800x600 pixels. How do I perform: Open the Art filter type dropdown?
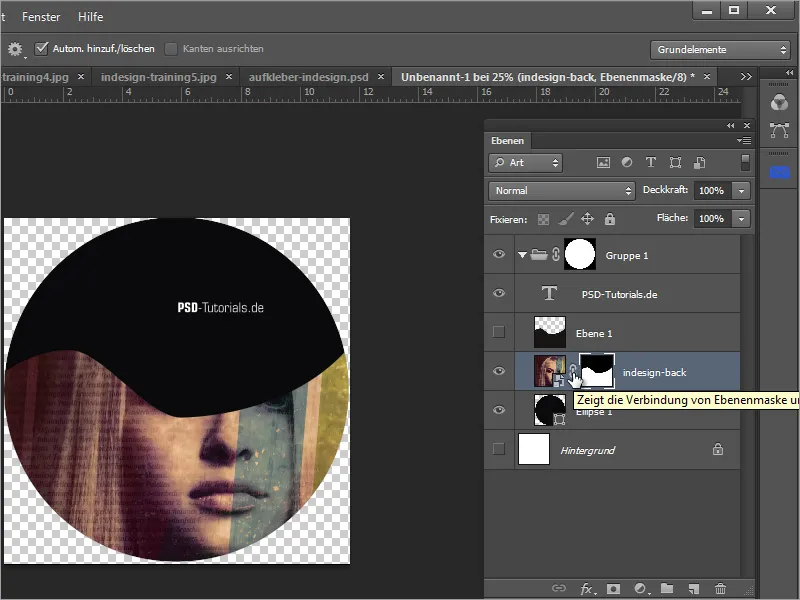526,163
